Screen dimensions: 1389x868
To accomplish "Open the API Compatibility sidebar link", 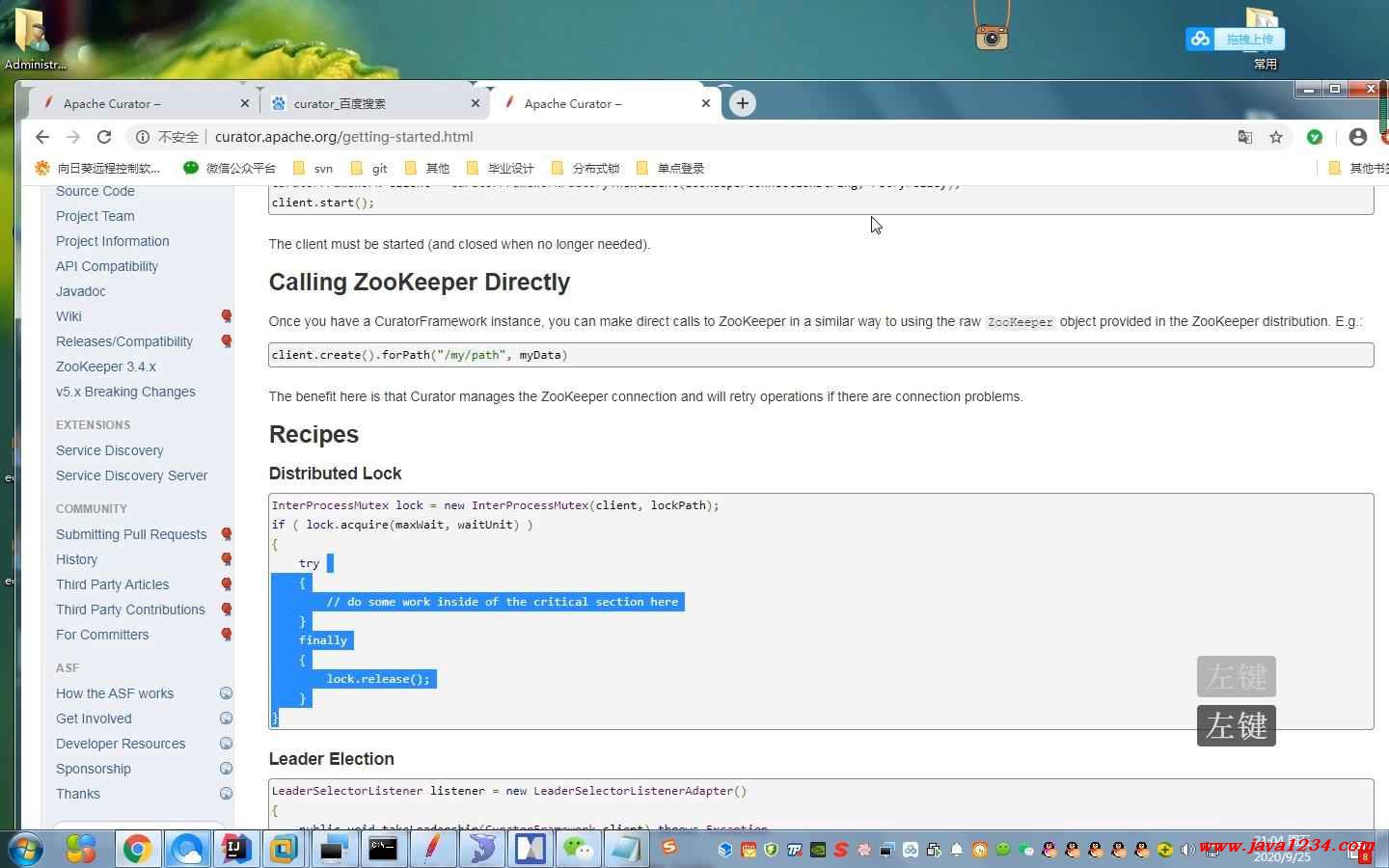I will pyautogui.click(x=107, y=266).
